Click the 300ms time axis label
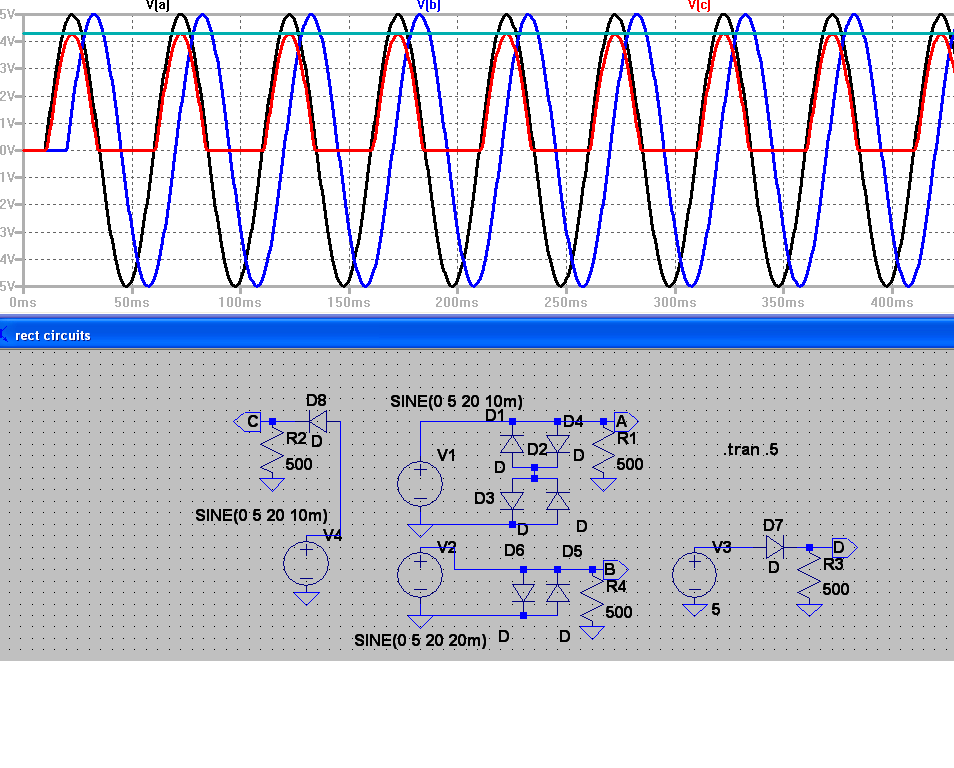The image size is (954, 768). 675,302
